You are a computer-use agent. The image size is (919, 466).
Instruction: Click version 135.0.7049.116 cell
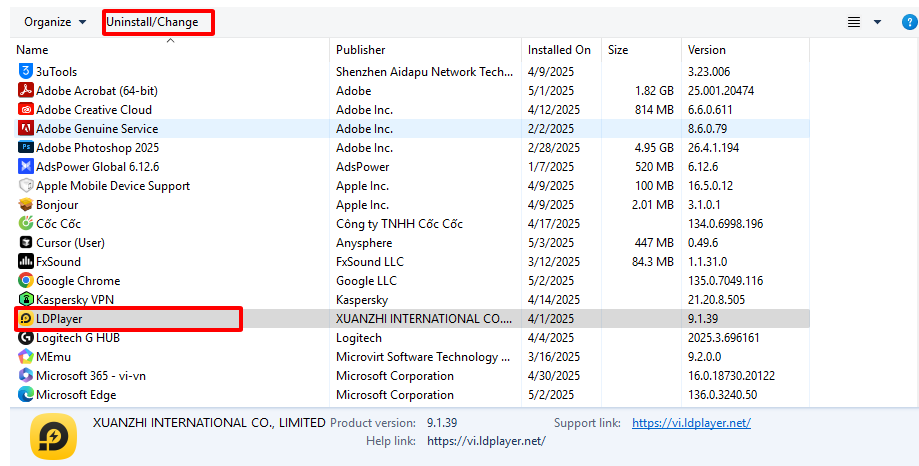726,281
